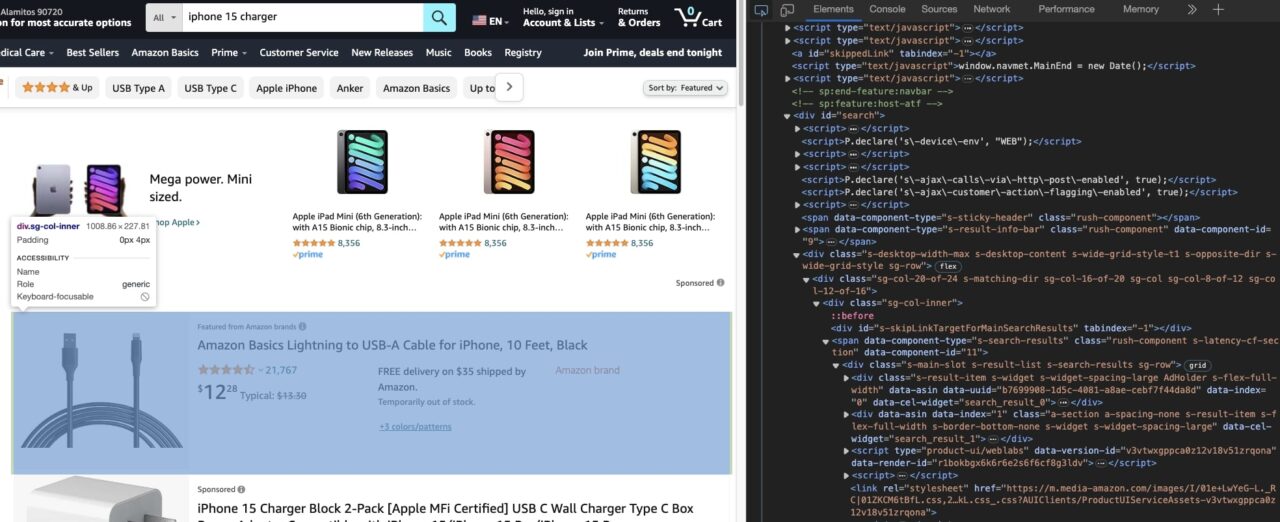
Task: Open the All departments search dropdown
Action: click(x=165, y=17)
